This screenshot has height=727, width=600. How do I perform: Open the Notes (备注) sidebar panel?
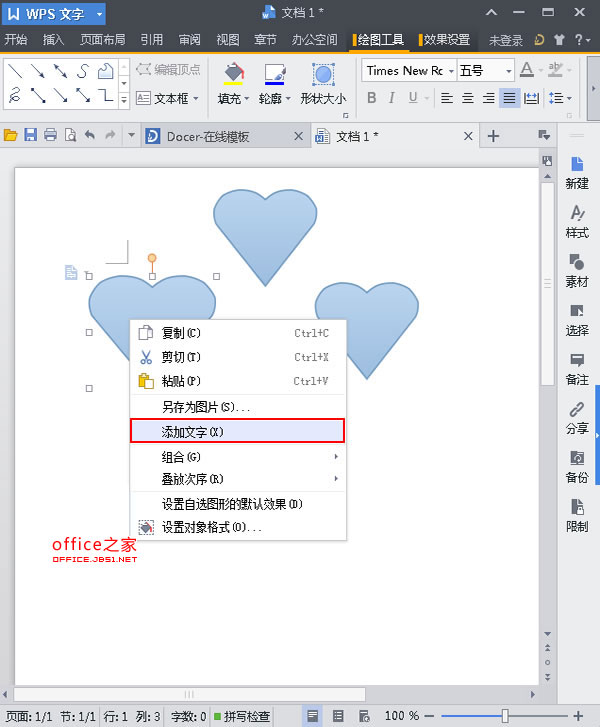pos(577,369)
